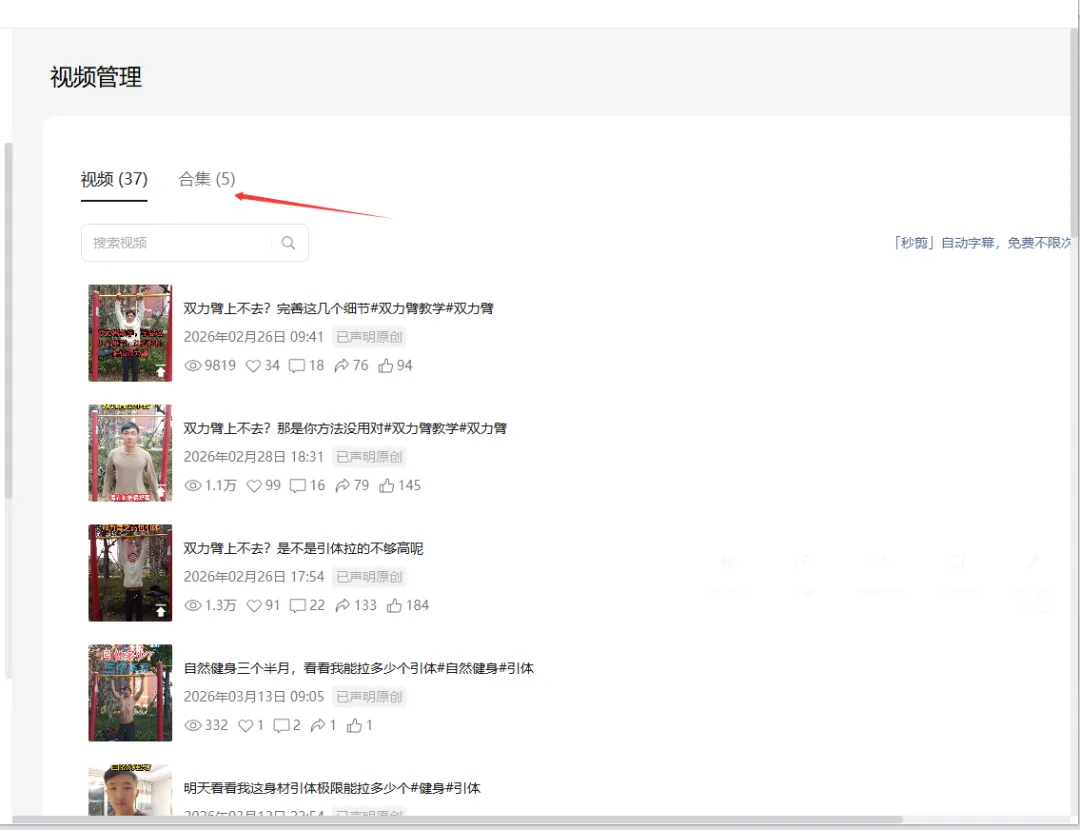Click thumbs-up icon in 自然健身三个半月 row
The width and height of the screenshot is (1080, 830).
(x=355, y=725)
